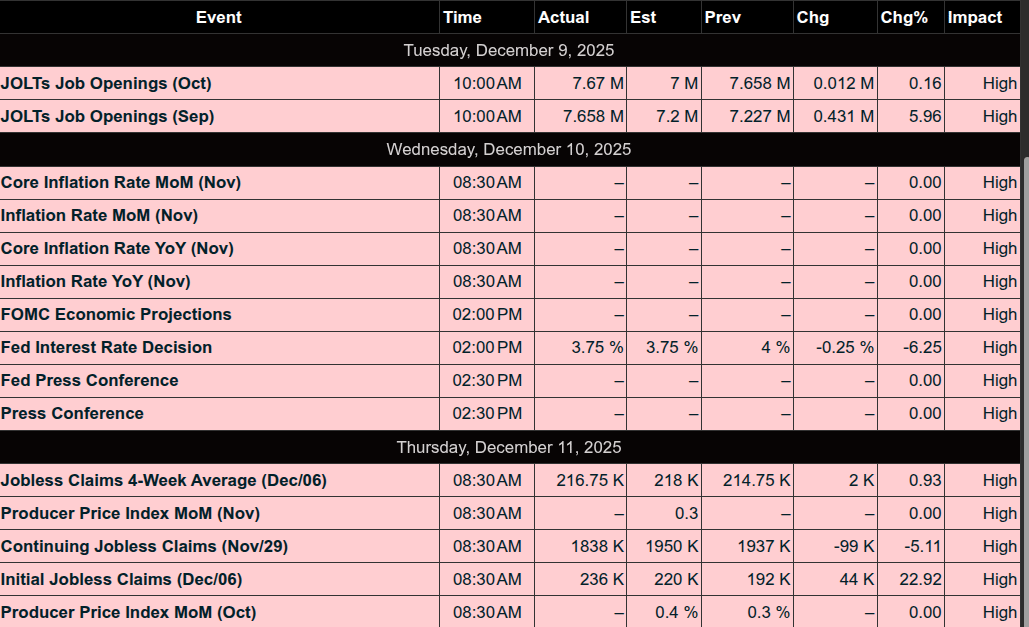This screenshot has height=627, width=1029.
Task: Click the vertical scrollbar on the right
Action: 1024,300
